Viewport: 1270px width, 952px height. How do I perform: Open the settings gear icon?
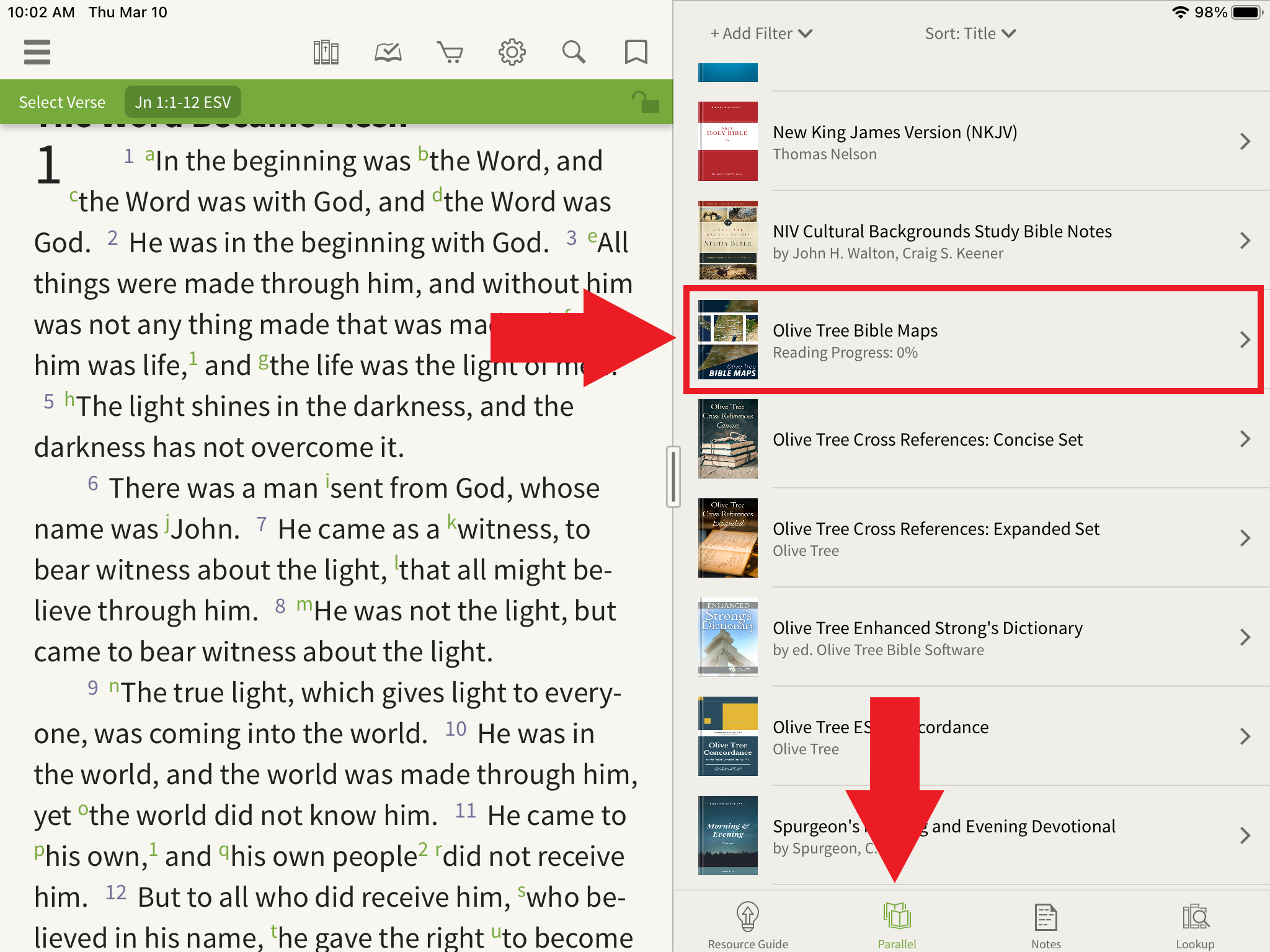512,53
